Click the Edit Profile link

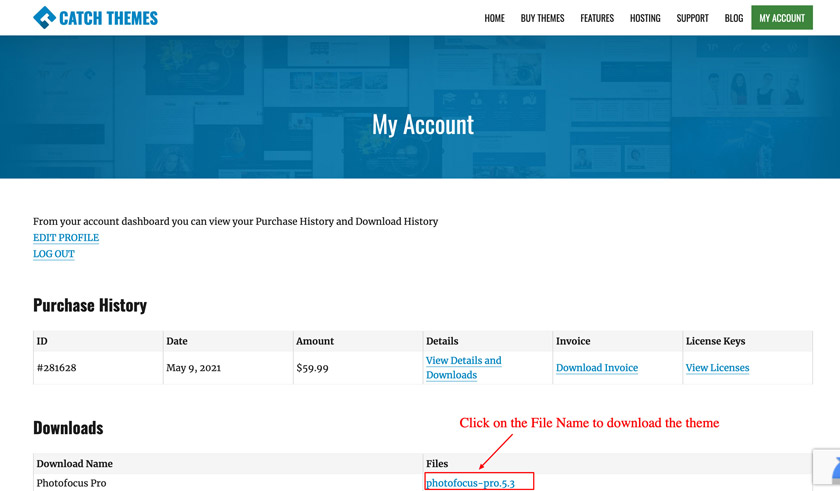(66, 238)
